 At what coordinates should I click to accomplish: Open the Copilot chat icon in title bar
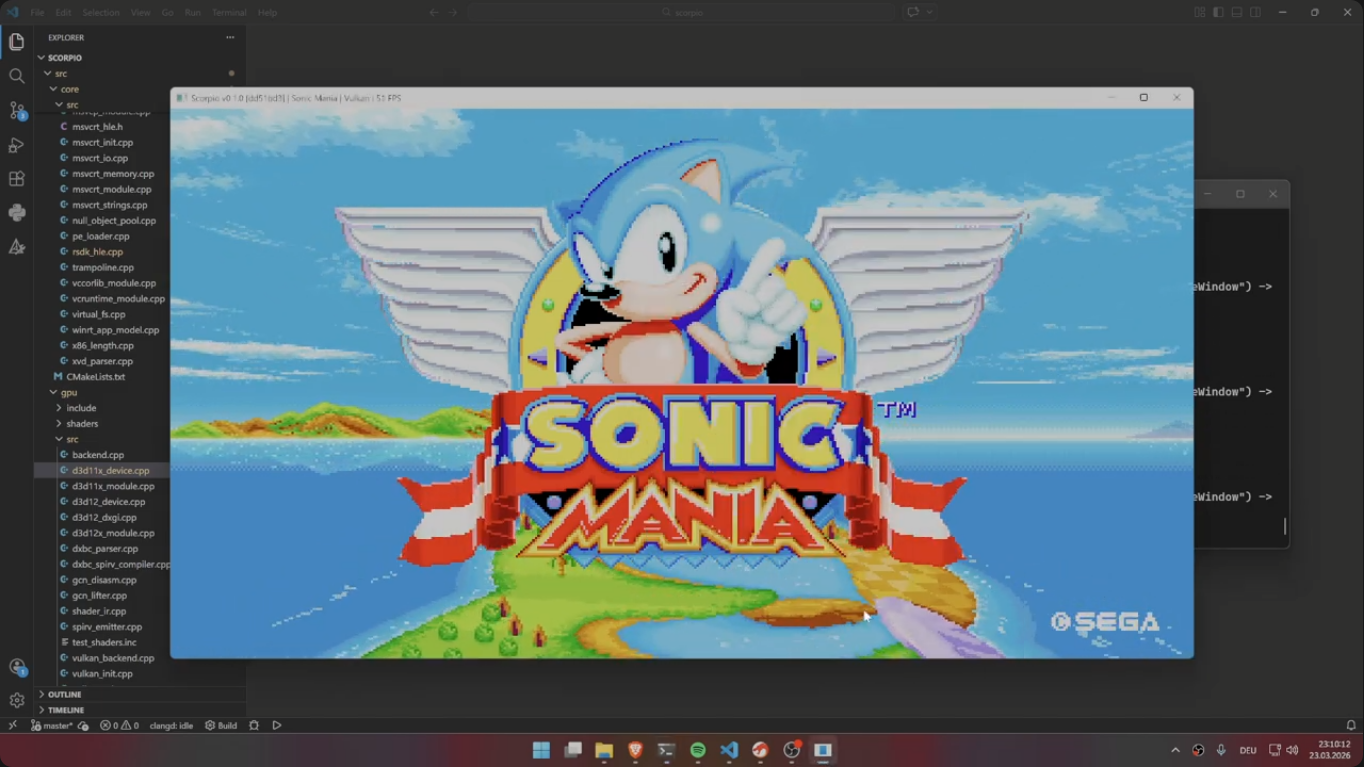(x=913, y=12)
